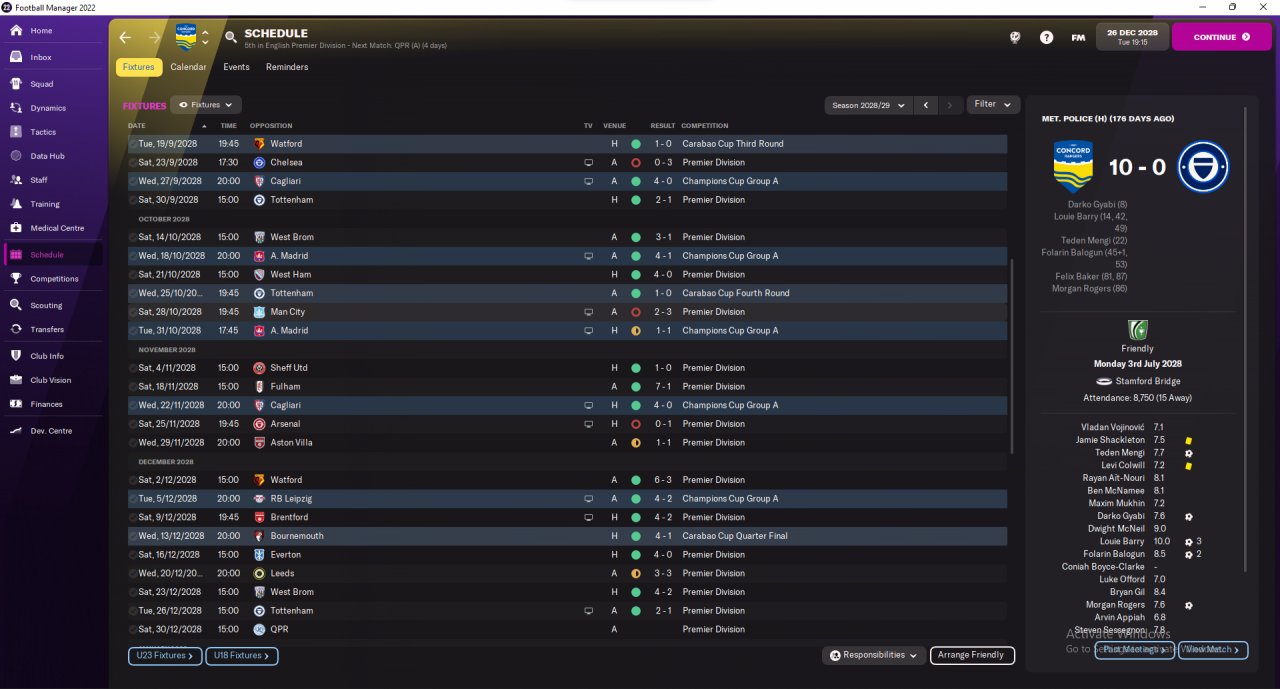Select the Chelsea 0-3 fixture row
The height and width of the screenshot is (689, 1280).
pyautogui.click(x=567, y=162)
